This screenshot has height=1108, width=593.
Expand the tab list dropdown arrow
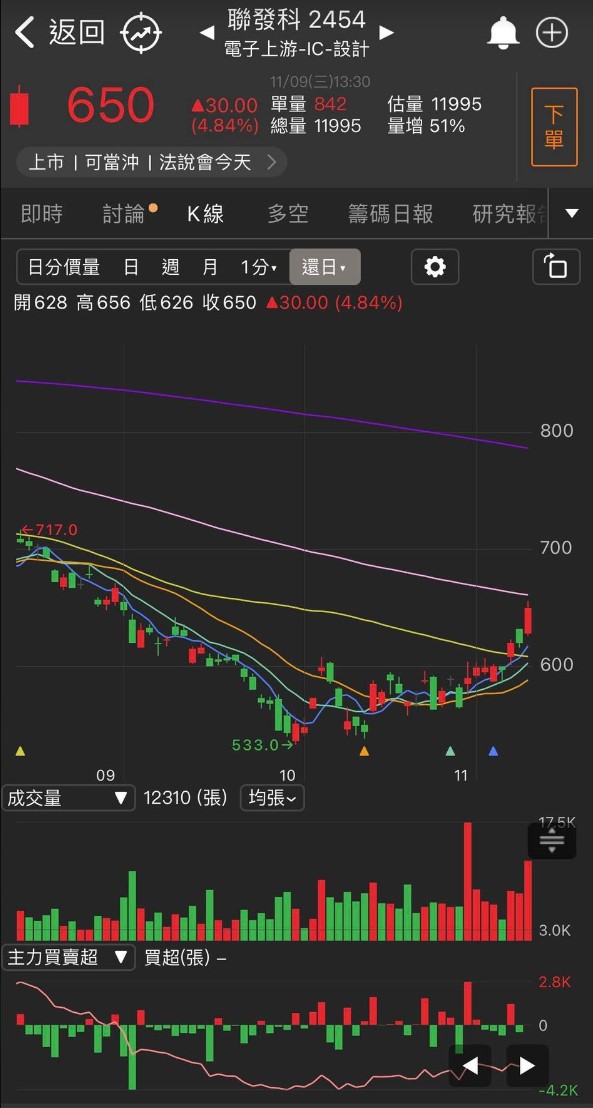pos(572,213)
